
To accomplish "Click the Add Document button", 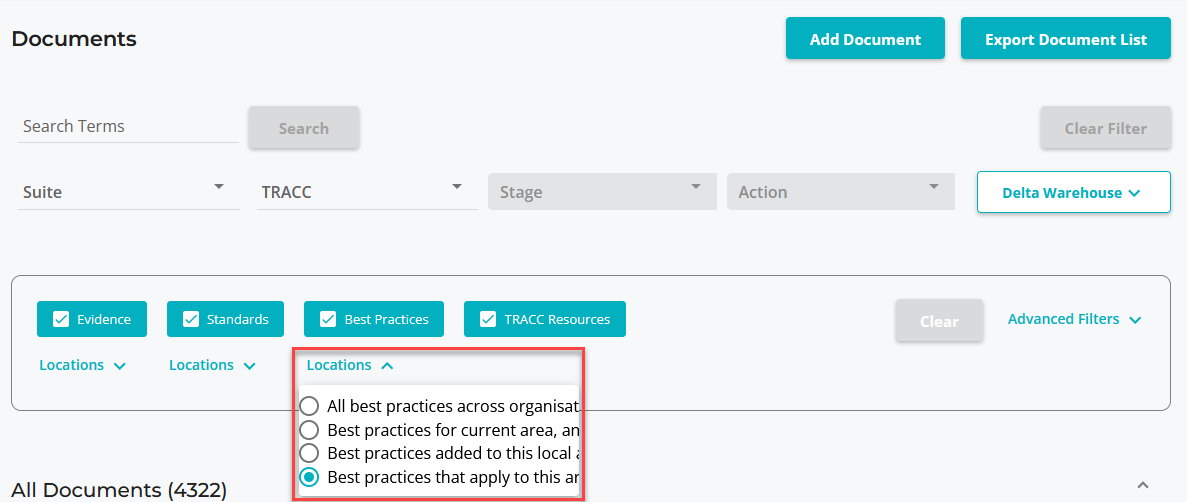I will click(865, 39).
